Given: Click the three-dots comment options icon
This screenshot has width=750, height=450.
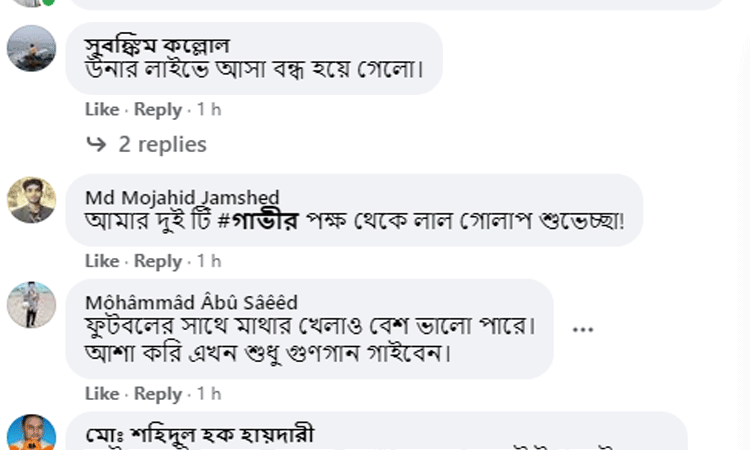Looking at the screenshot, I should coord(583,329).
